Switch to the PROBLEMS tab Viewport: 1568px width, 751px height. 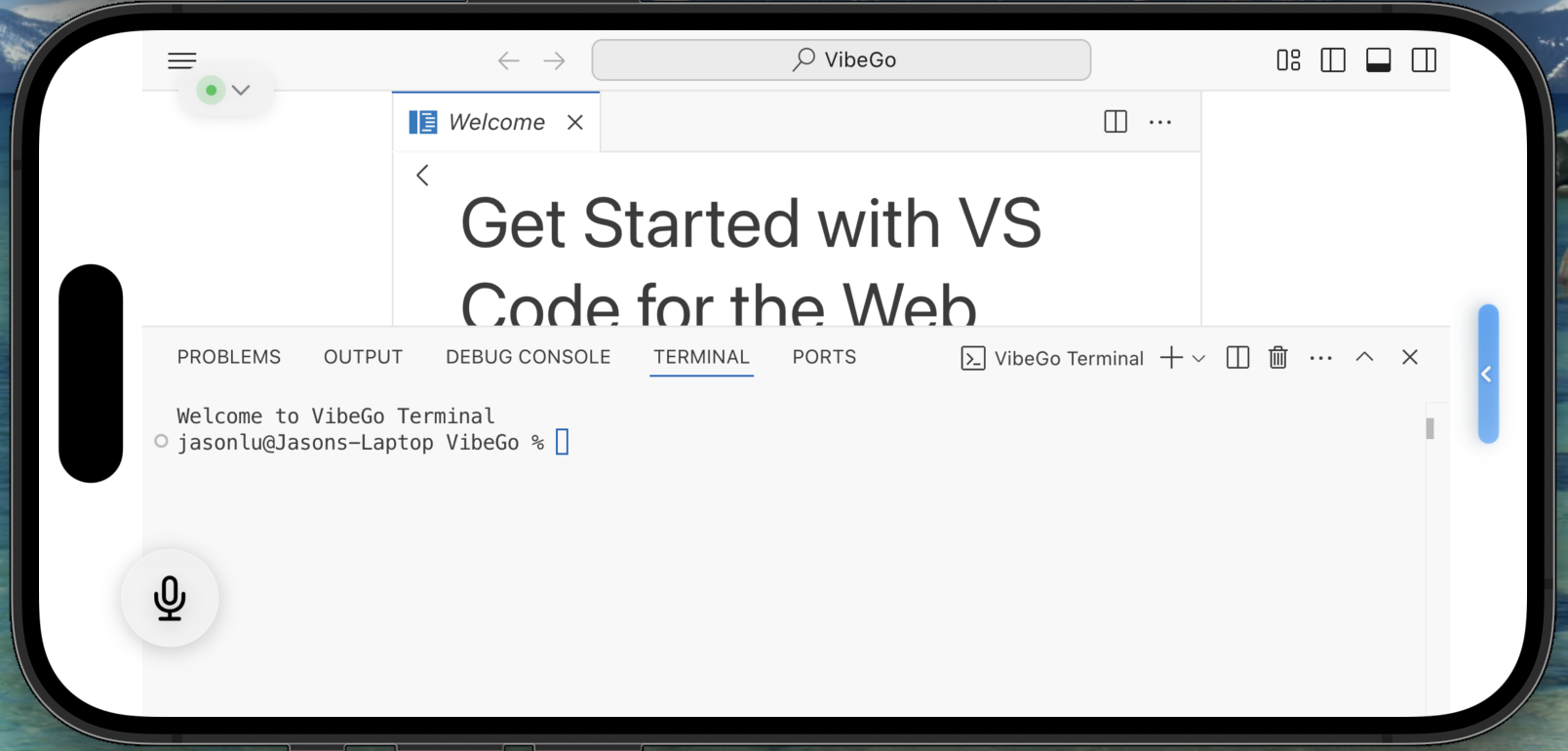229,357
